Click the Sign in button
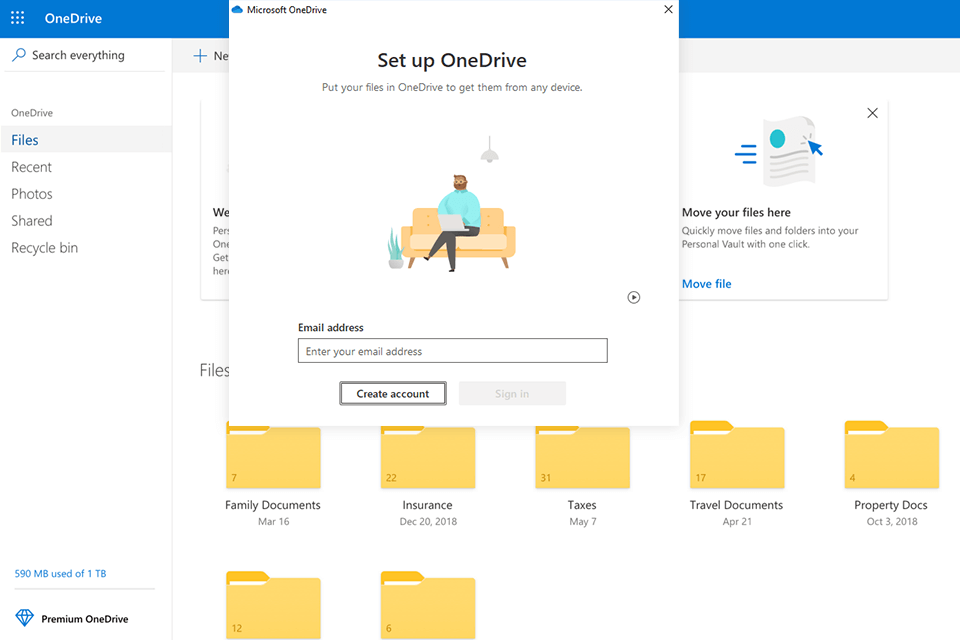The image size is (960, 640). [512, 393]
